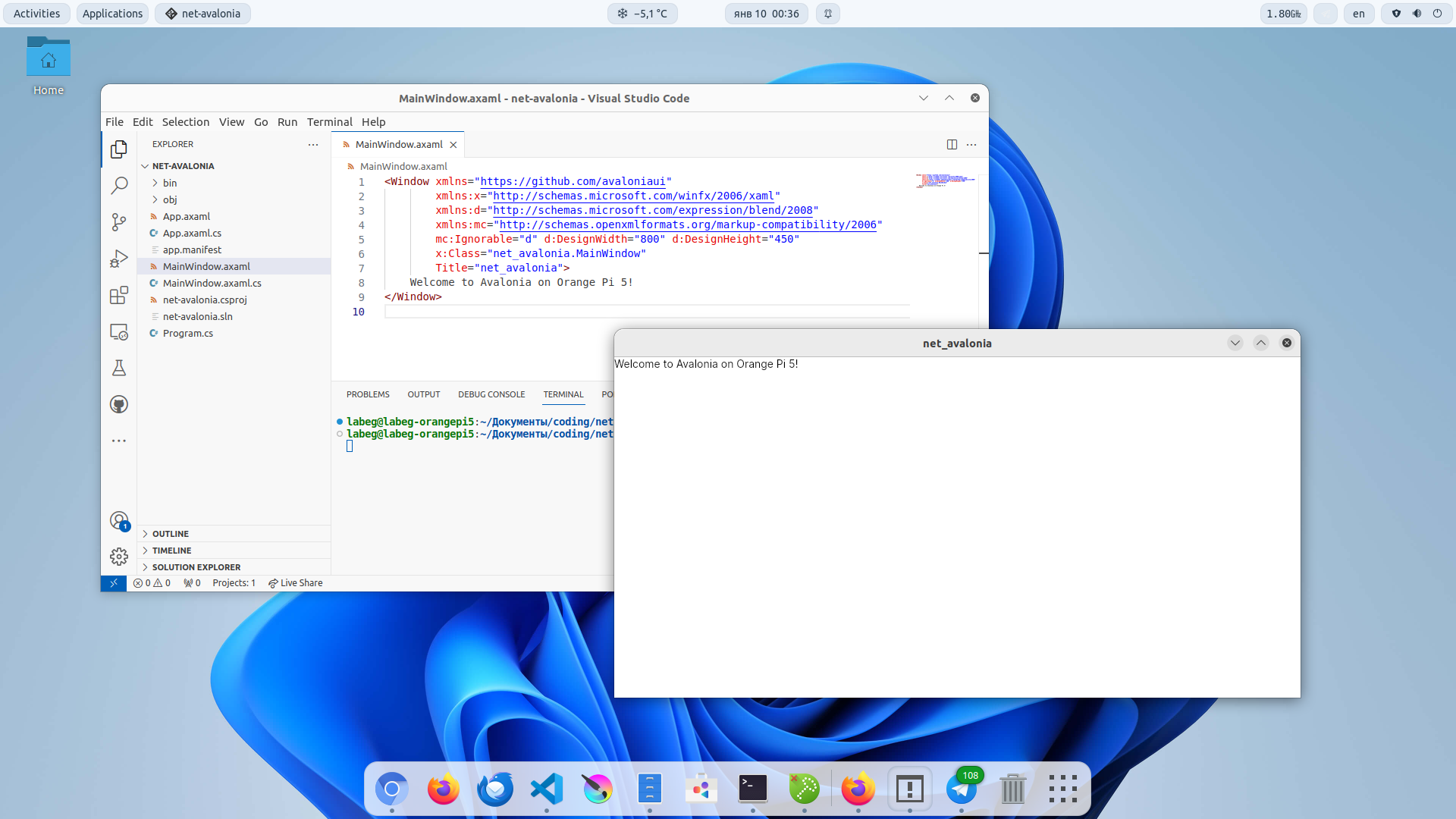1456x819 pixels.
Task: Switch to the DEBUG CONSOLE tab
Action: pos(491,394)
